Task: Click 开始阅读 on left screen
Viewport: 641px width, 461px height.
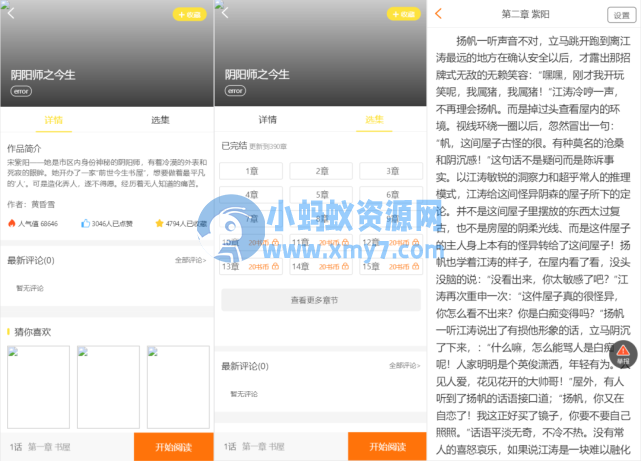Action: (174, 447)
